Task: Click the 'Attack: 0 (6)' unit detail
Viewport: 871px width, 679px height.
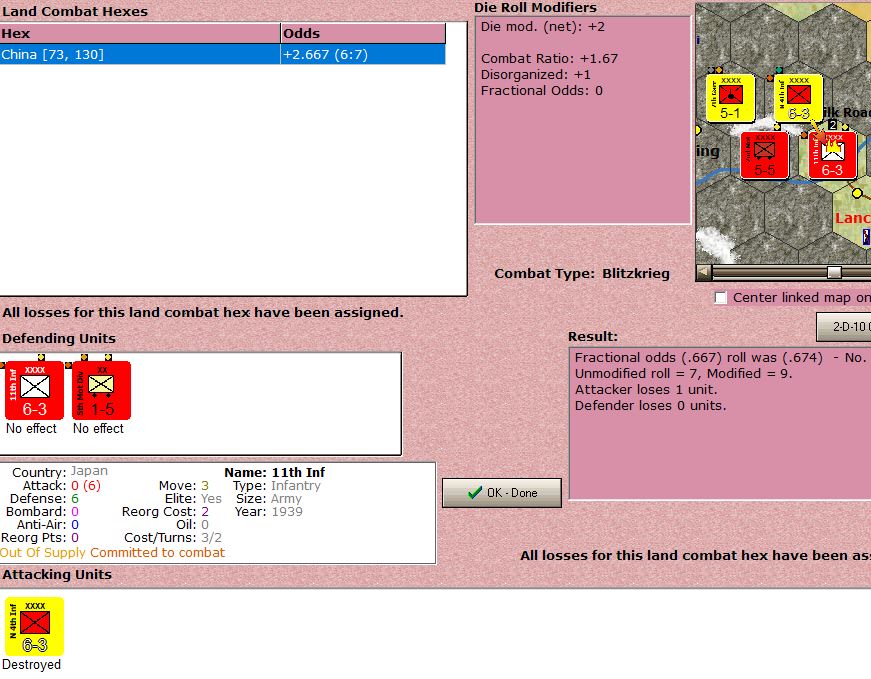Action: coord(62,486)
